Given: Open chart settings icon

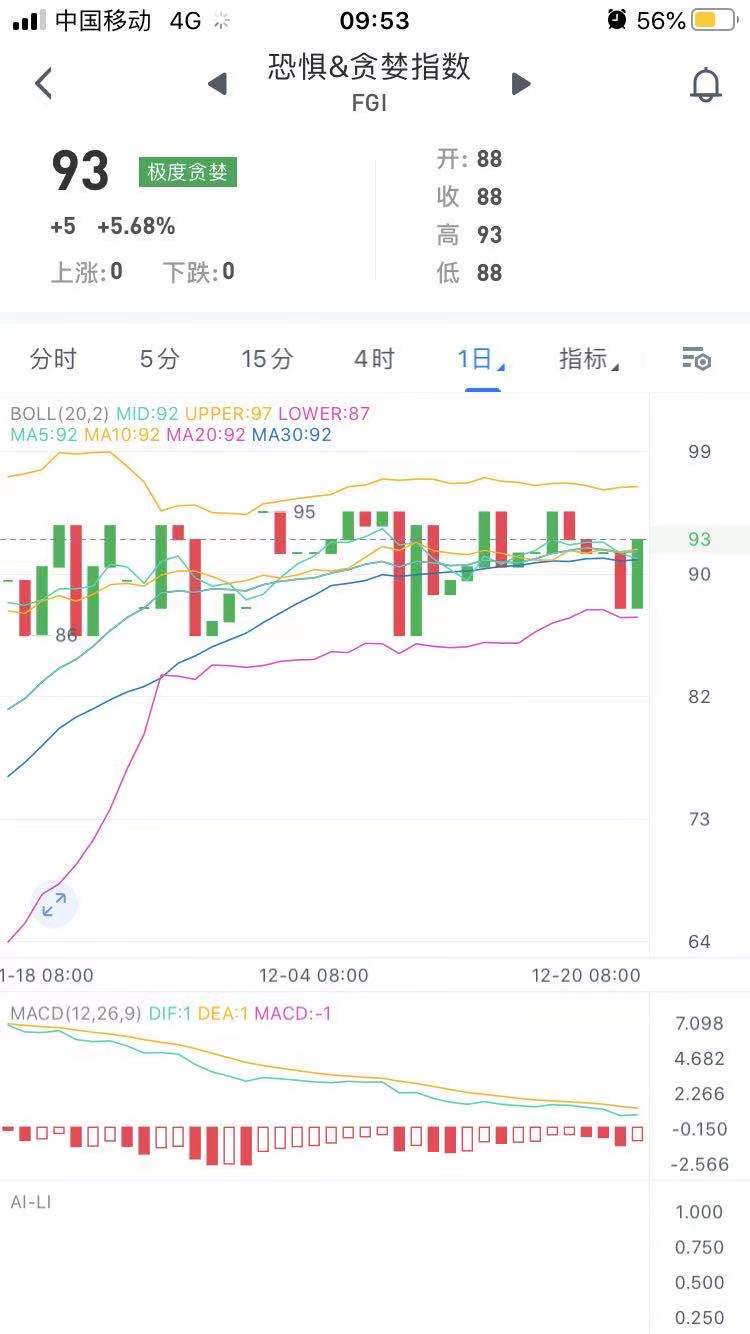Looking at the screenshot, I should pos(696,359).
